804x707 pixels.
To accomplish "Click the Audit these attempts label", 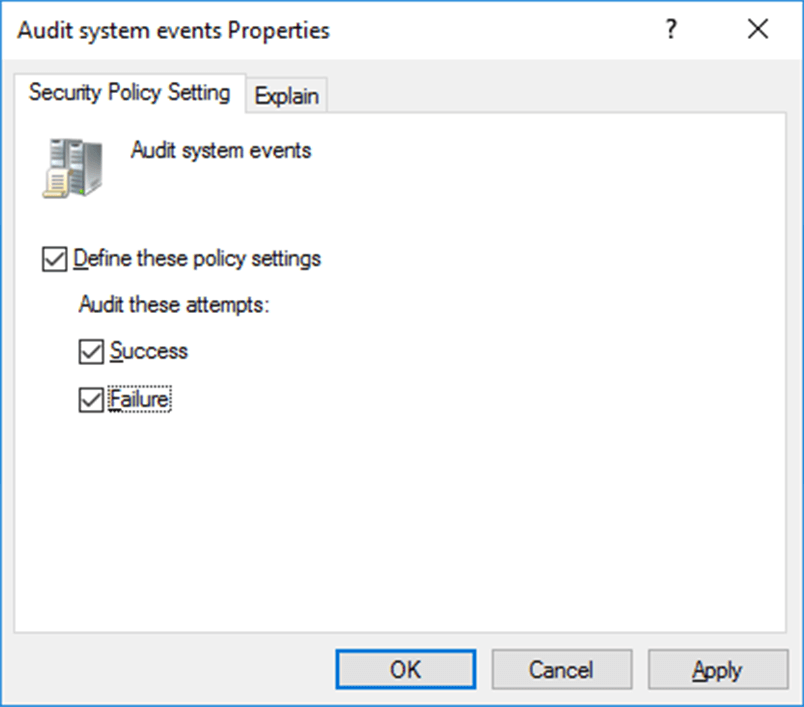I will [x=174, y=305].
